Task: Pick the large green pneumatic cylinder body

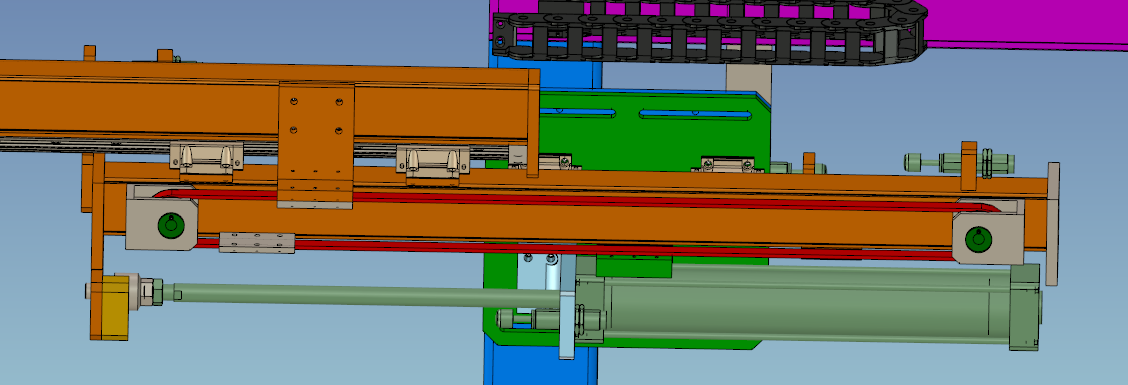Action: 806,305
